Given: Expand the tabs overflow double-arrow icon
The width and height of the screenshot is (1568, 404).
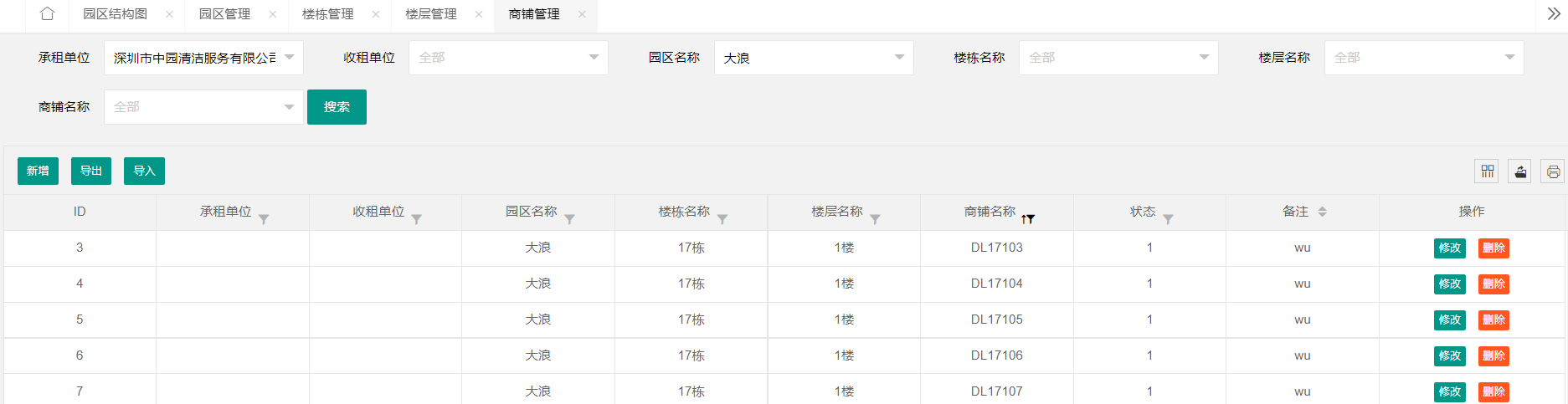Looking at the screenshot, I should click(1554, 14).
